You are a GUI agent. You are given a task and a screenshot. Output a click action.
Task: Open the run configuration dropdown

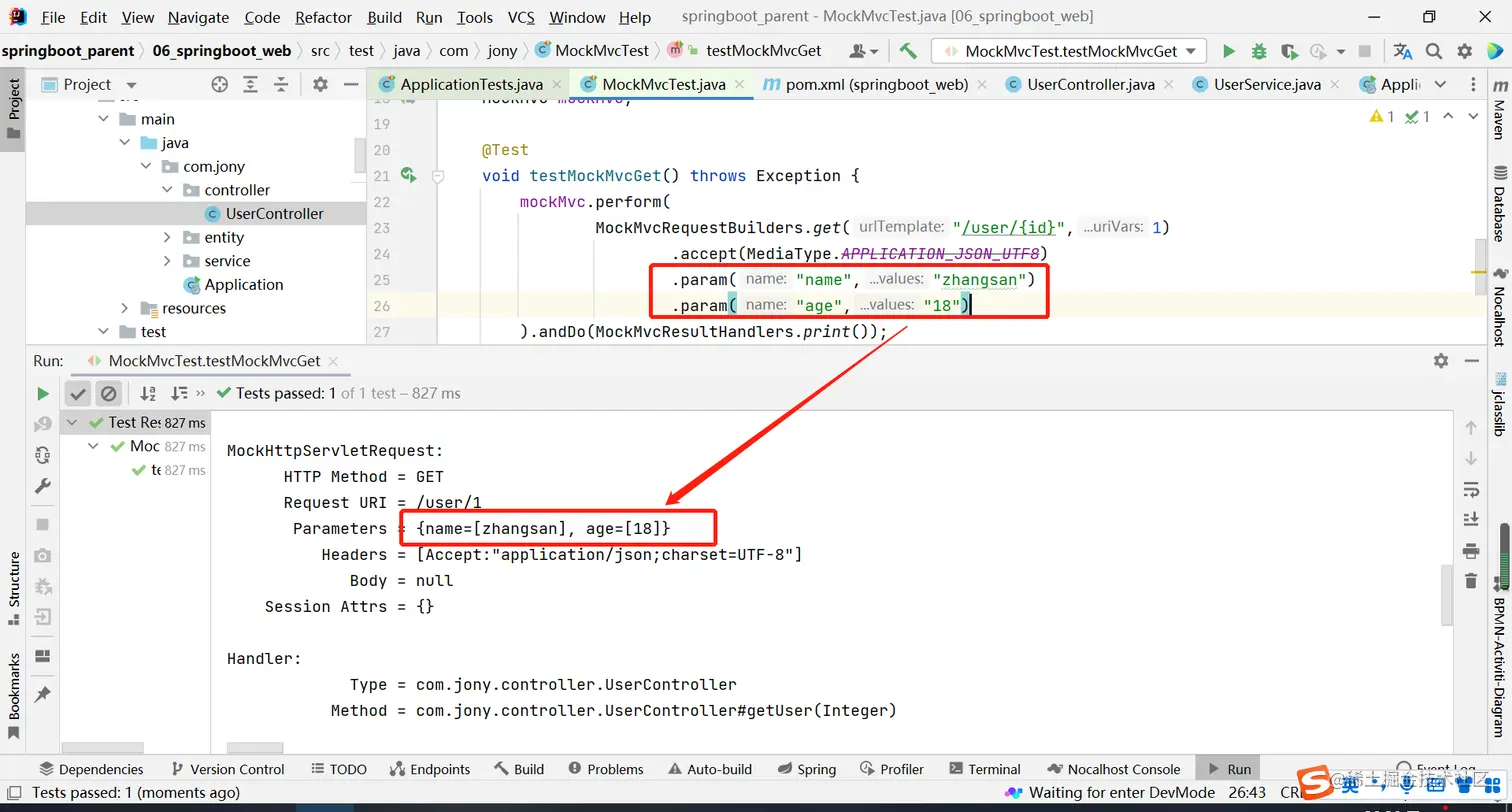pos(1069,51)
